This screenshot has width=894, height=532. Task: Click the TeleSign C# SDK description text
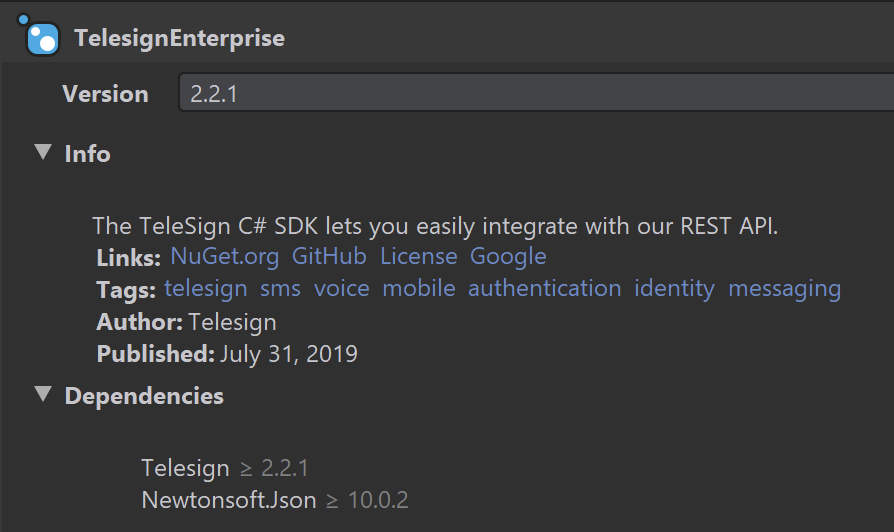(x=435, y=226)
